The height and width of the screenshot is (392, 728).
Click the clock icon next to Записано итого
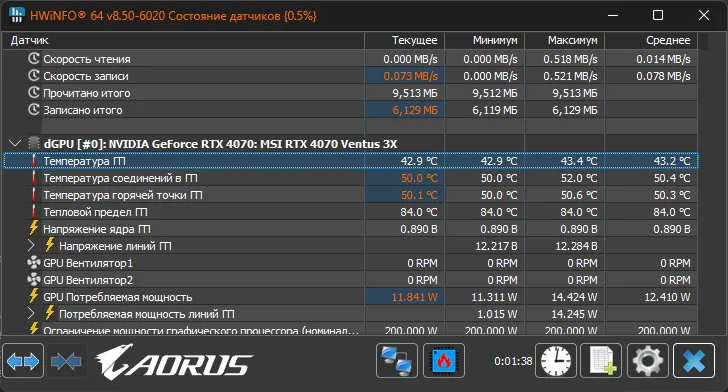(x=33, y=110)
